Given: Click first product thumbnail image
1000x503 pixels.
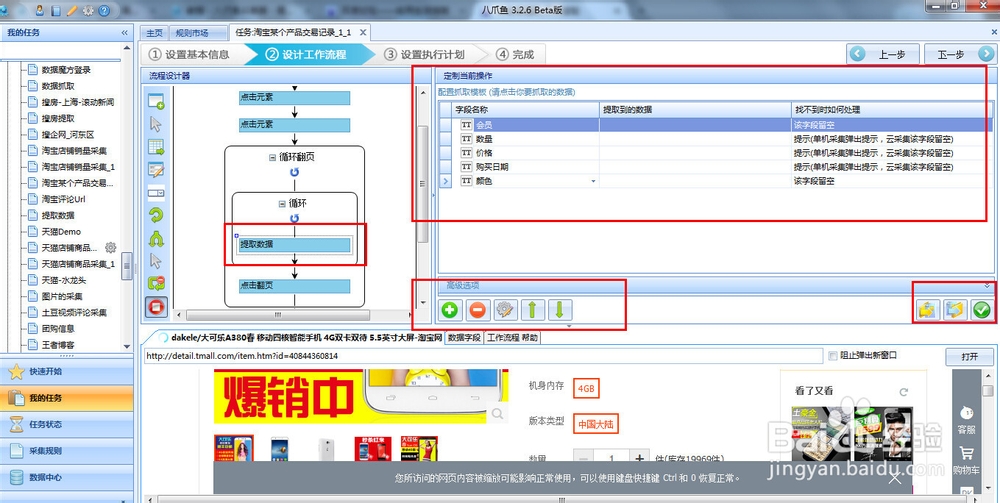Looking at the screenshot, I should coord(233,449).
